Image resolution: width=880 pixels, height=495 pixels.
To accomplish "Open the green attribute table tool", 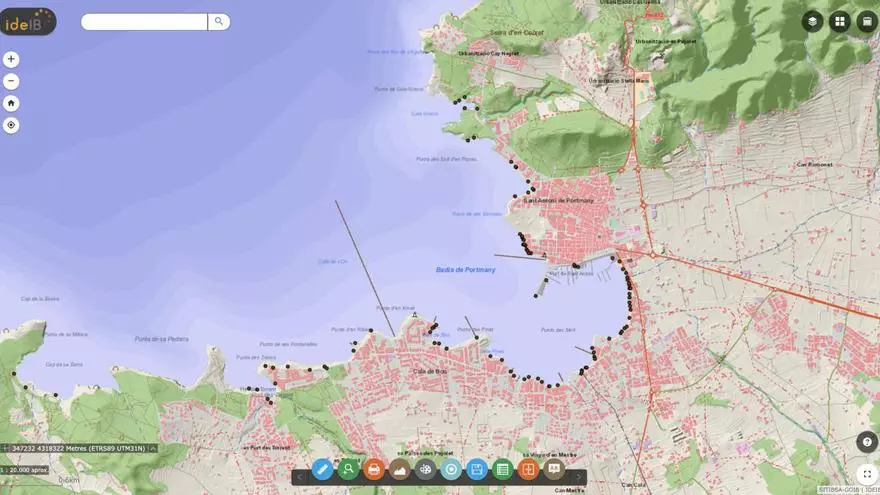I will point(503,469).
